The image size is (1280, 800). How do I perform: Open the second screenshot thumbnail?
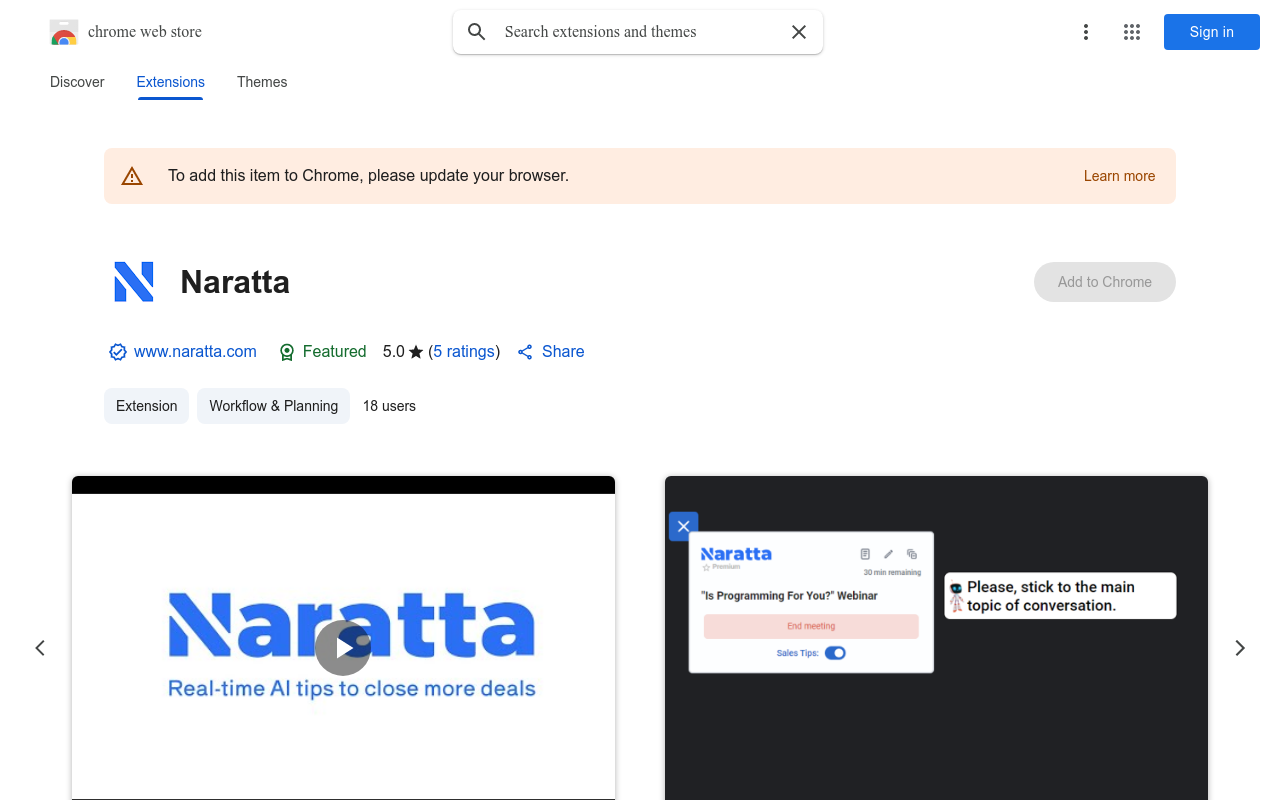click(x=936, y=638)
